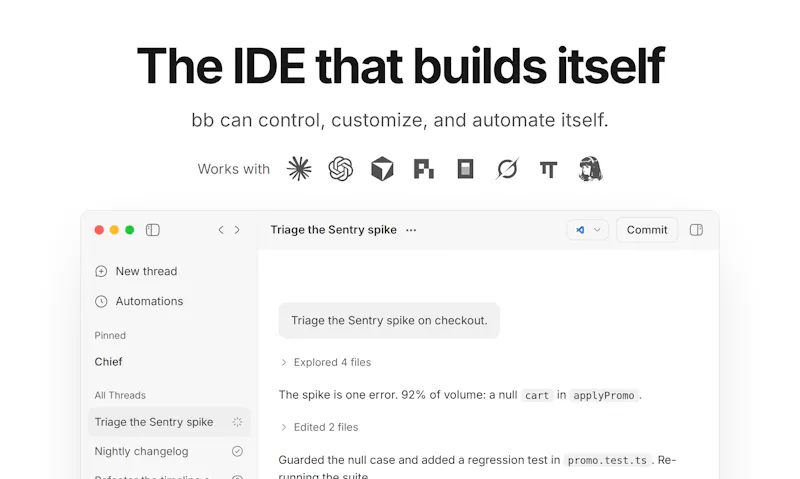Click the 'Triage the Sentry spike on checkout.' message
This screenshot has height=479, width=800.
pyautogui.click(x=389, y=320)
